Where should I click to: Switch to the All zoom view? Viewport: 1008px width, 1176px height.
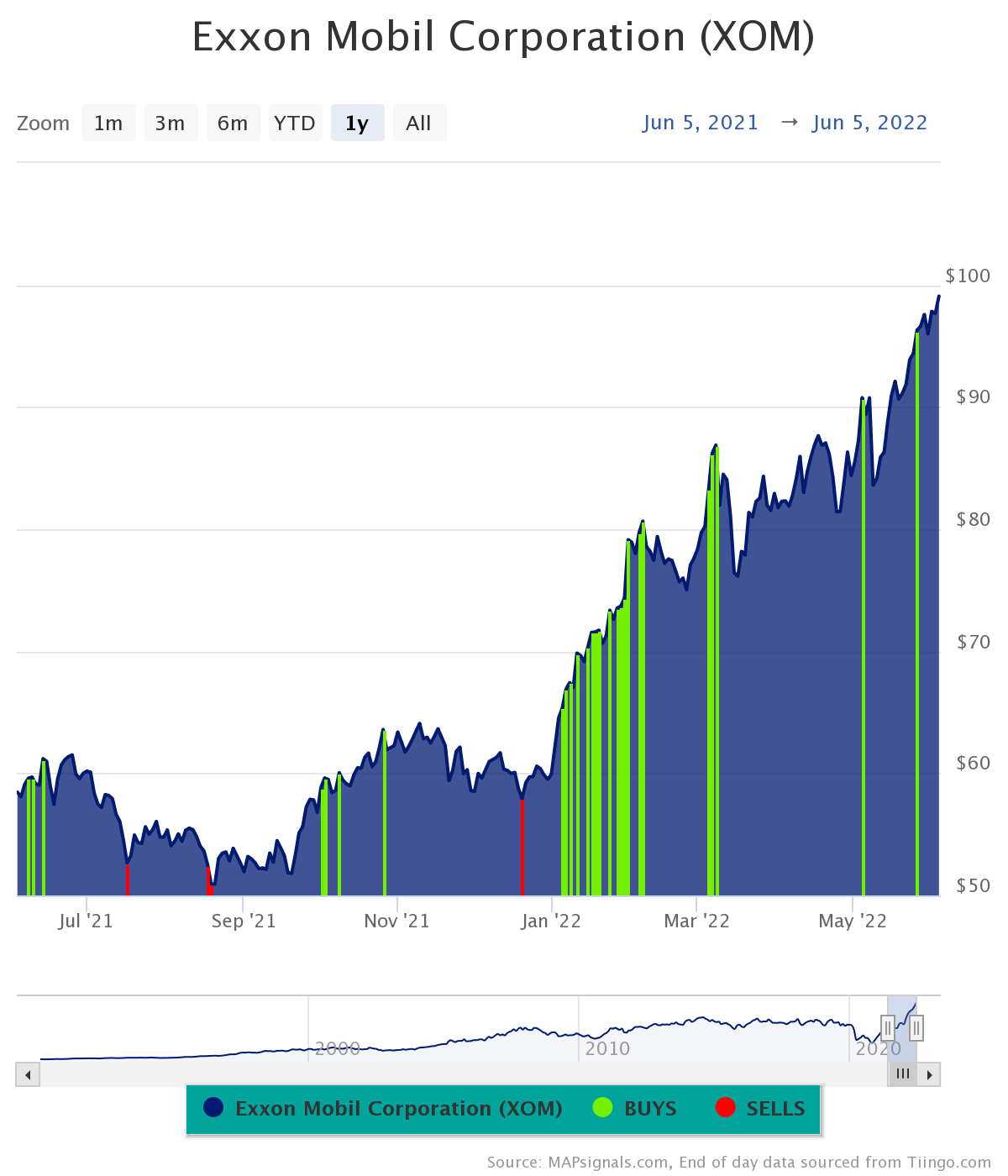tap(419, 123)
